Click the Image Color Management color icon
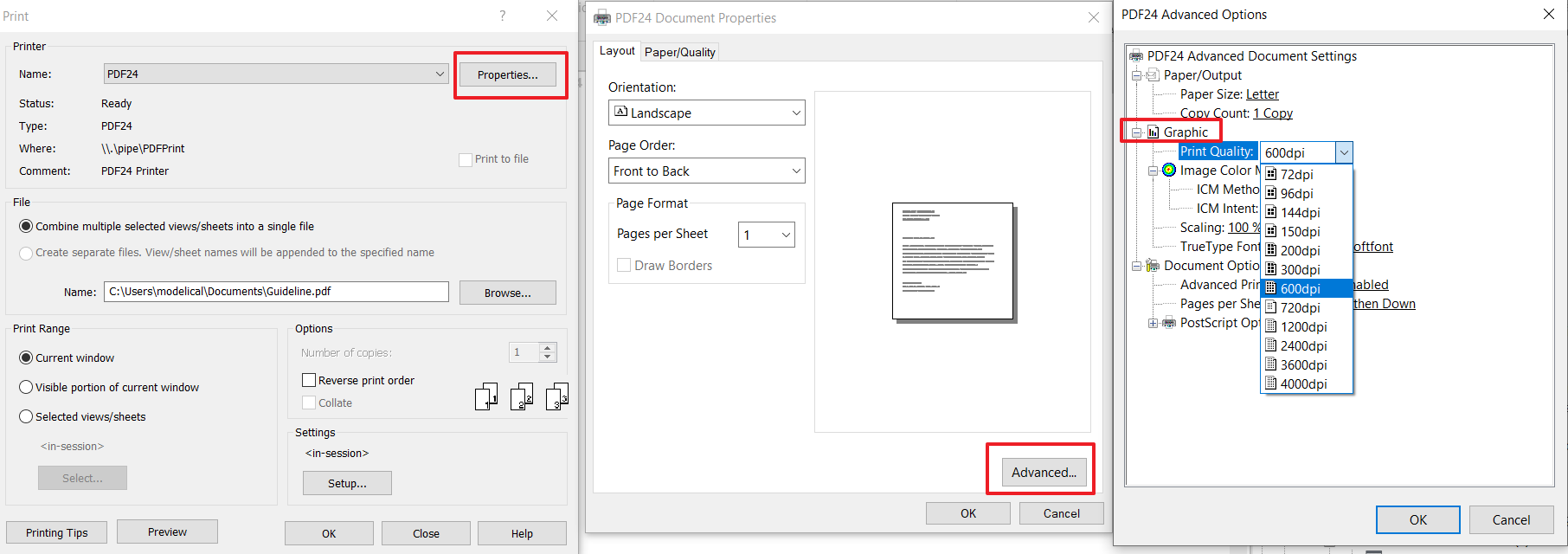The width and height of the screenshot is (1568, 554). click(x=1169, y=170)
